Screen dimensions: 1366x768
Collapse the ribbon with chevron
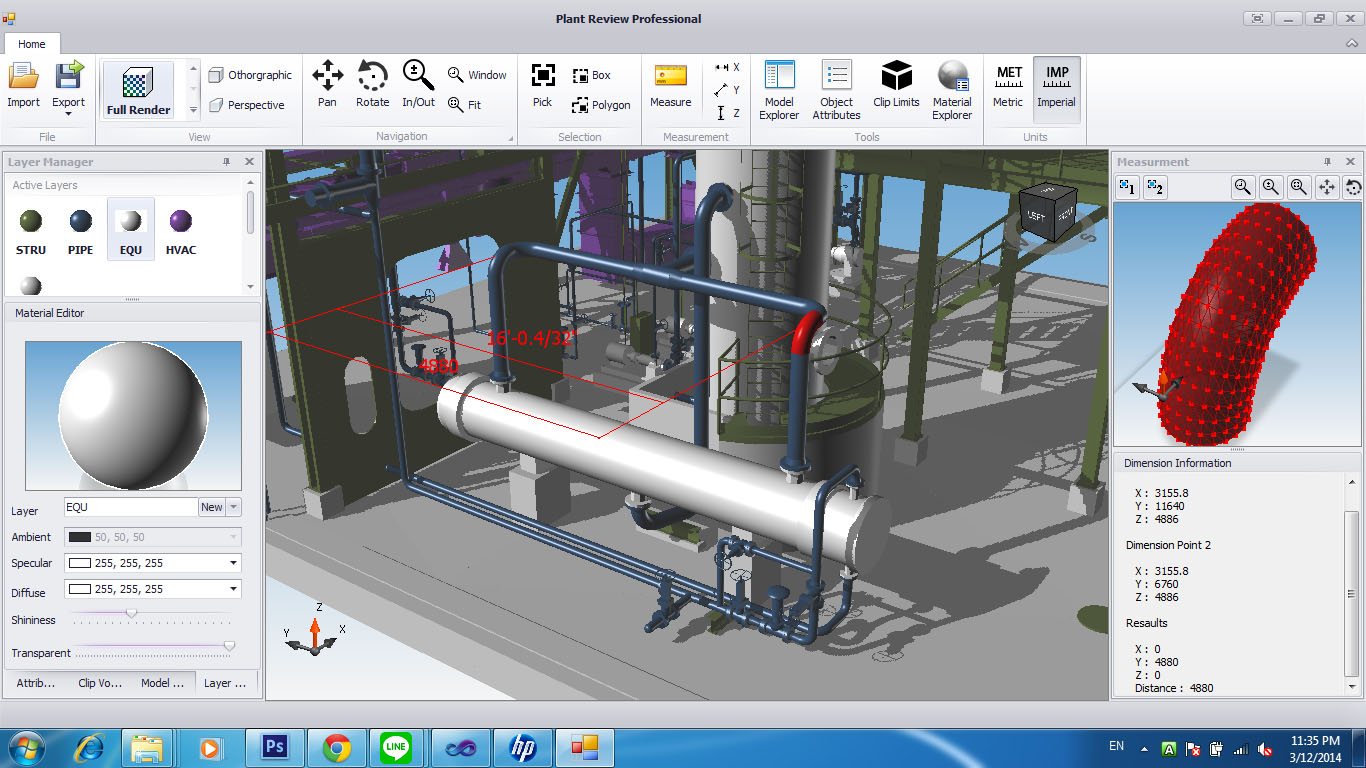pyautogui.click(x=1350, y=44)
